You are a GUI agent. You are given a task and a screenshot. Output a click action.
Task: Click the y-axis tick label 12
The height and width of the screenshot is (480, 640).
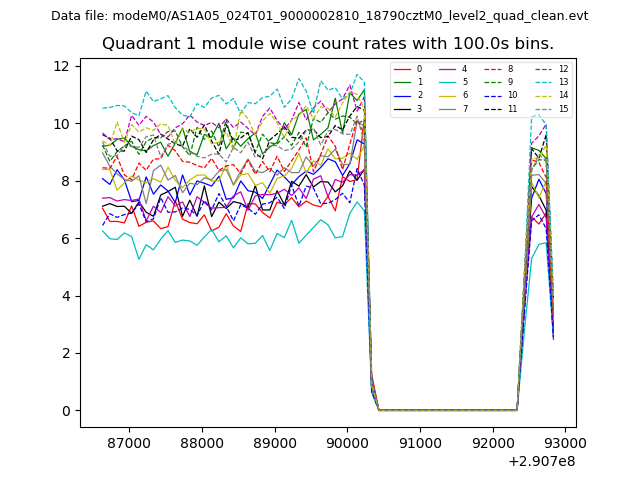61,66
